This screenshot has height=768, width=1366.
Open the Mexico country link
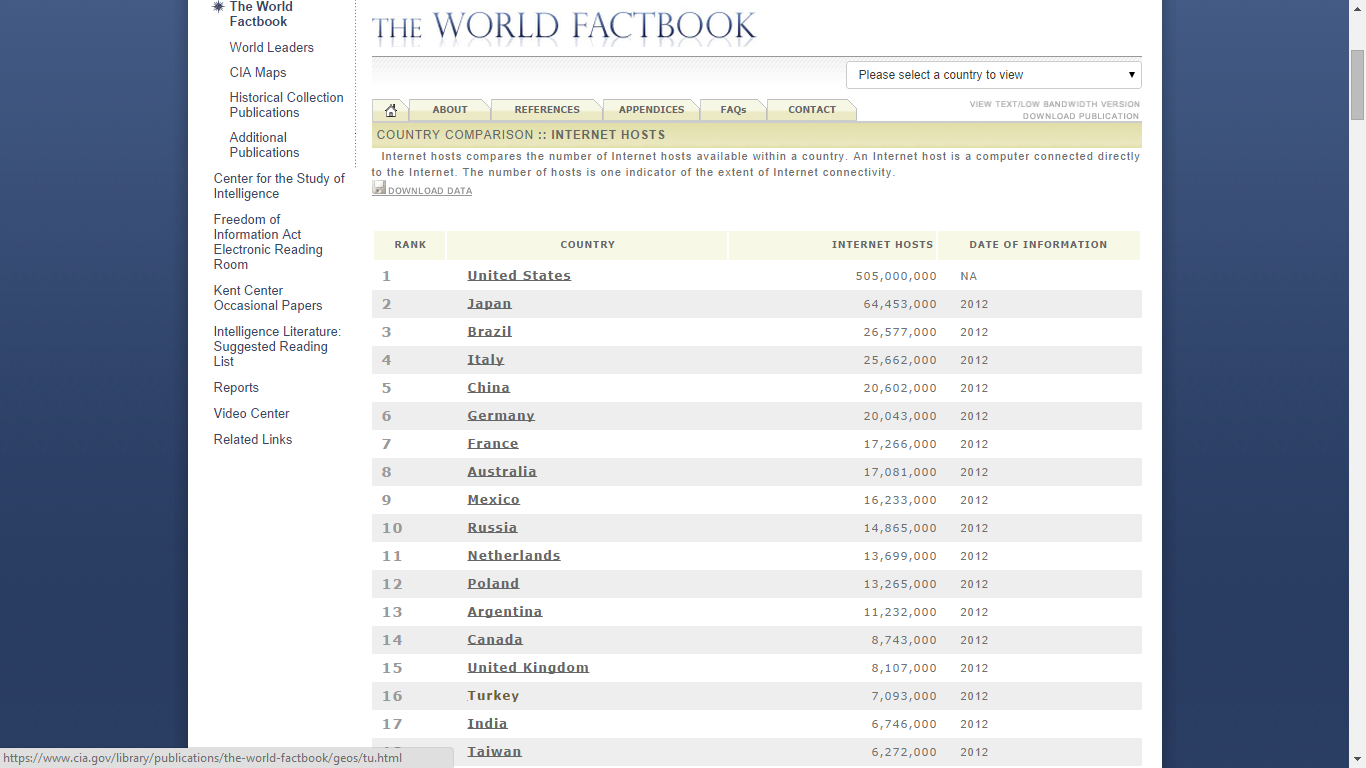pos(493,500)
